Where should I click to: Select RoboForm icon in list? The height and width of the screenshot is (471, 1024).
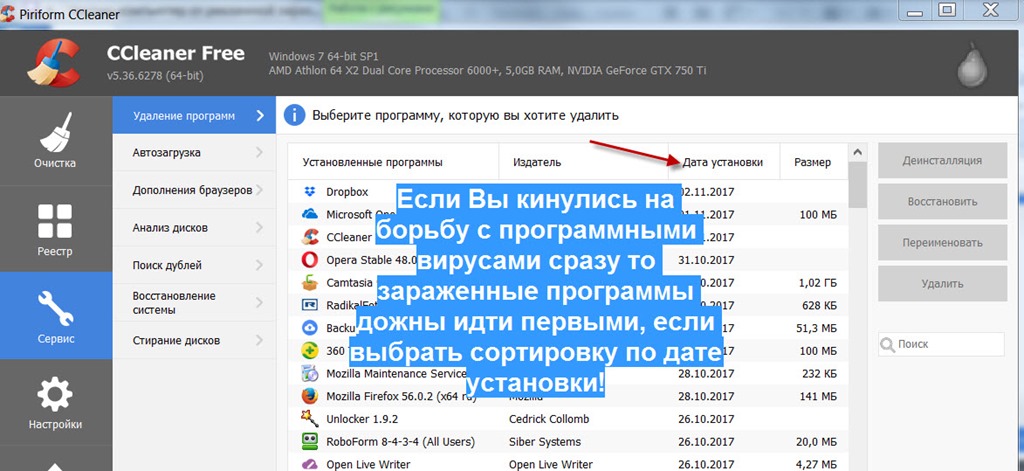pyautogui.click(x=310, y=442)
